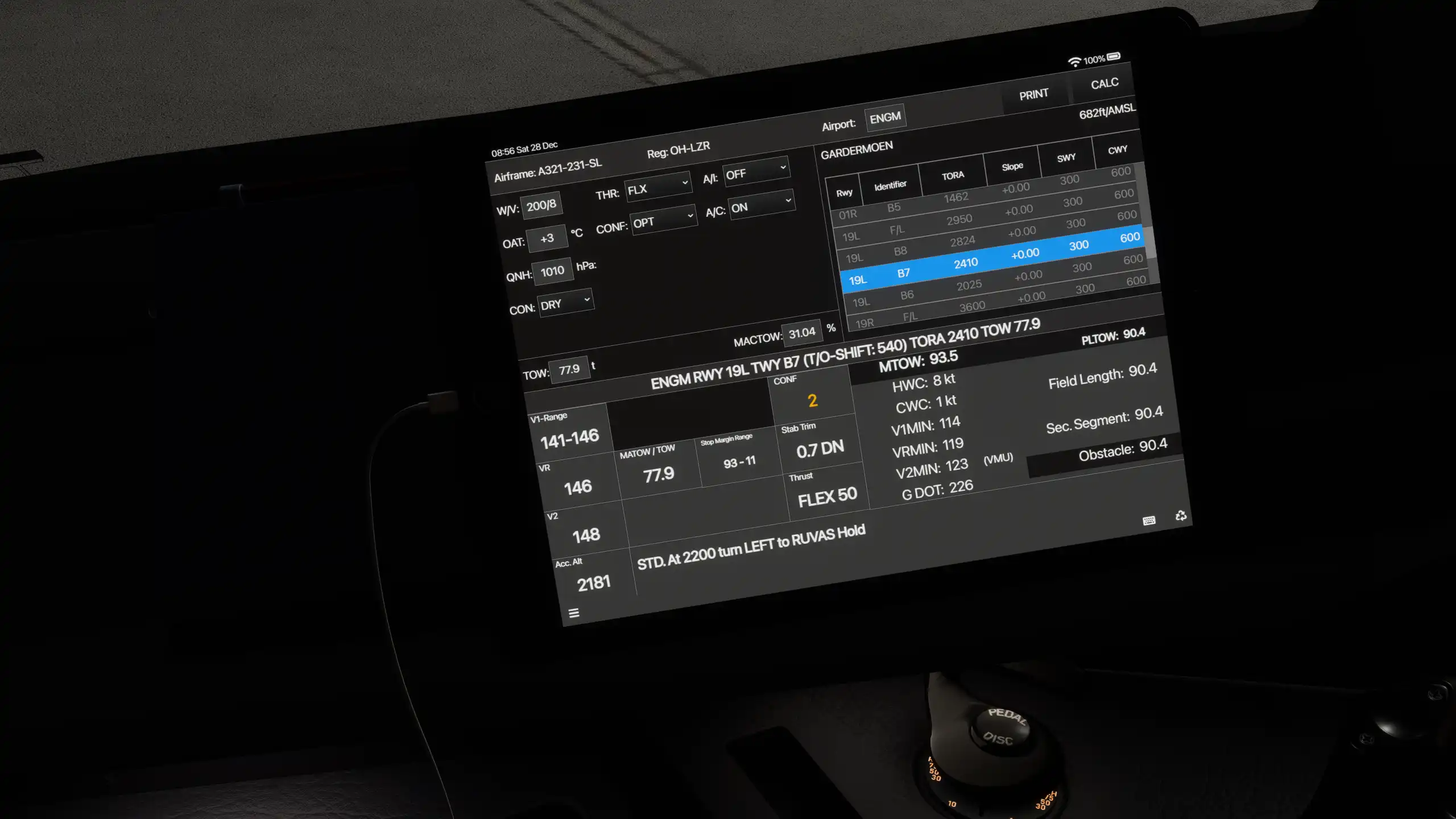Edit the MACTOW 31.04 field

tap(802, 333)
